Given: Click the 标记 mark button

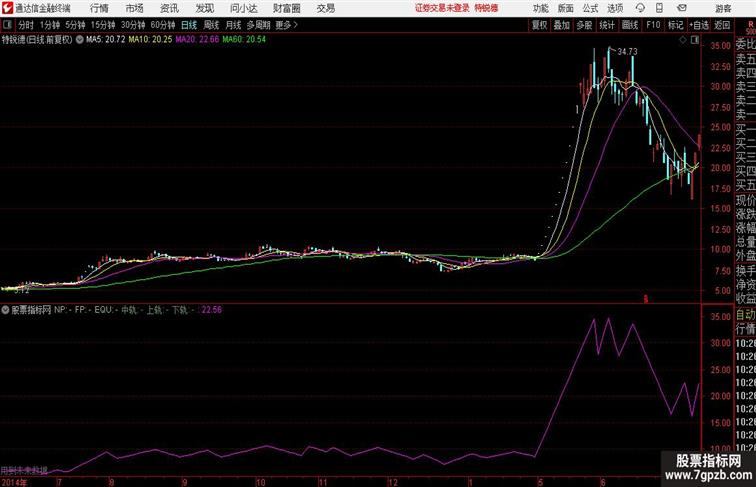Looking at the screenshot, I should click(x=675, y=25).
